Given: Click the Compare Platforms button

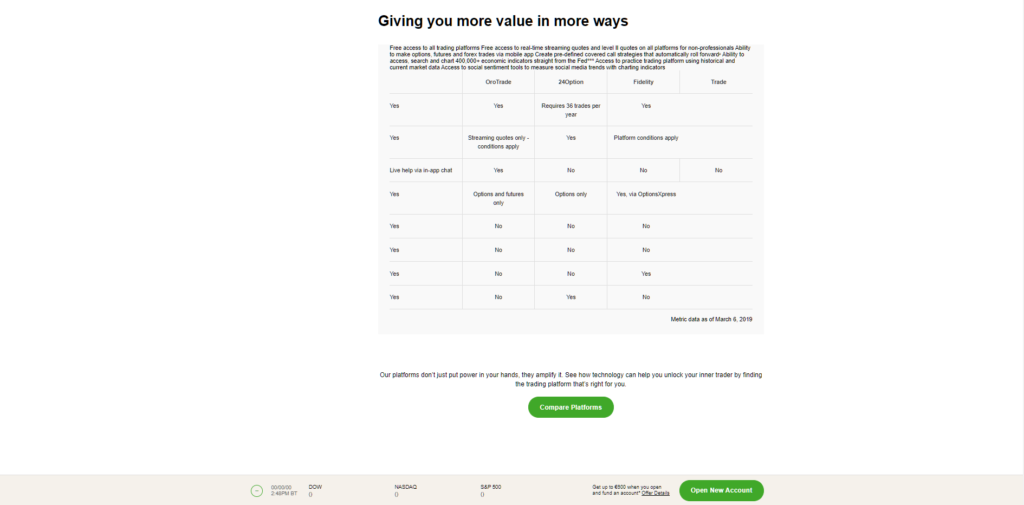Looking at the screenshot, I should pos(571,407).
